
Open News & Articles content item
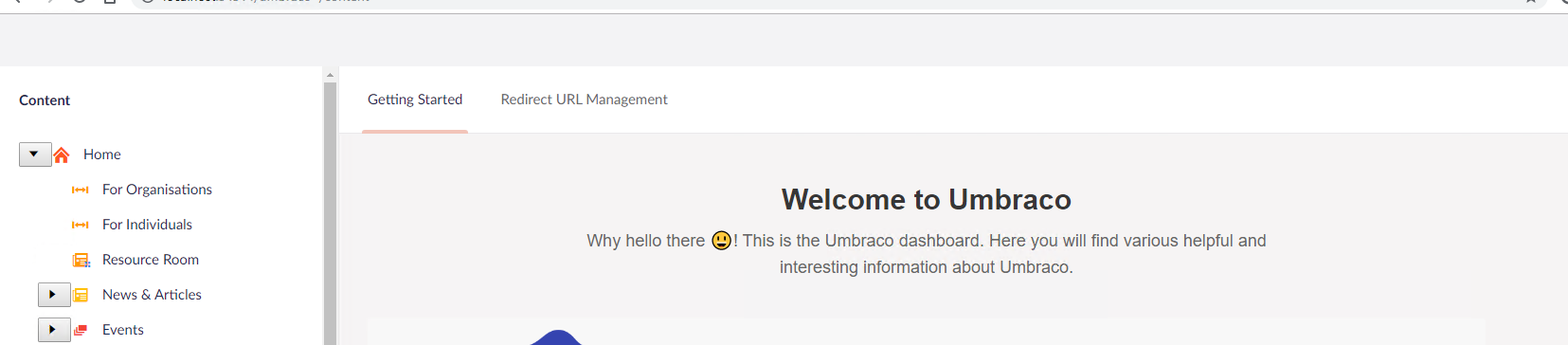point(152,295)
